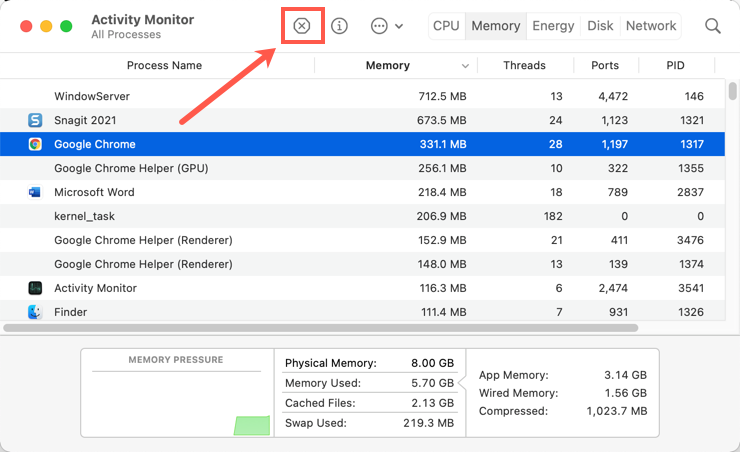
Task: Switch to the Network tab
Action: tap(651, 25)
